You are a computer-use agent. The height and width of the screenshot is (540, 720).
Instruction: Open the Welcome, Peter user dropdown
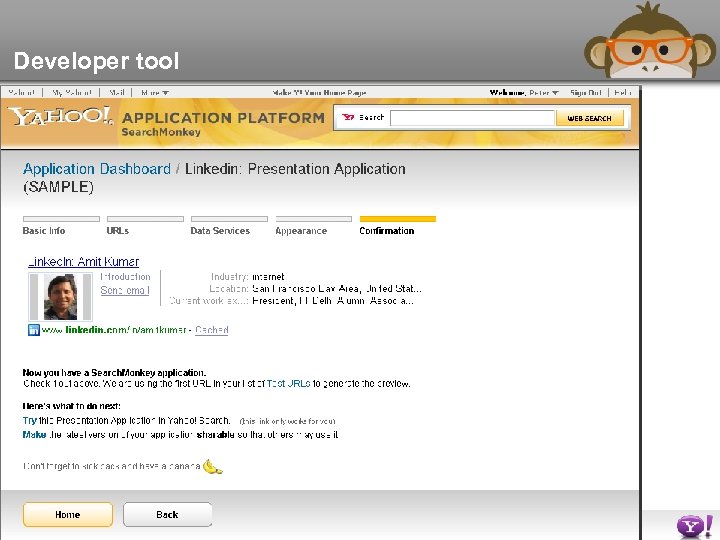(x=524, y=93)
